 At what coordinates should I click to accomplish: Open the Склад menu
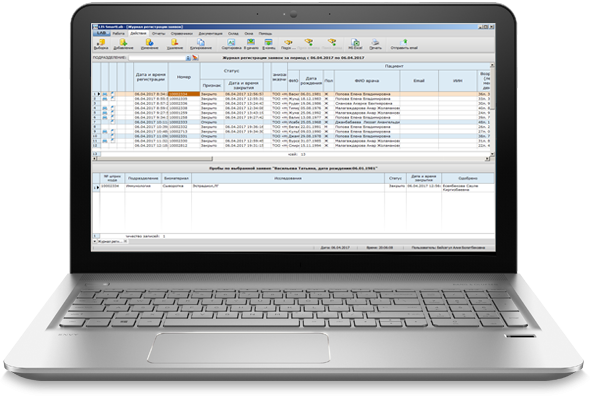(x=233, y=33)
